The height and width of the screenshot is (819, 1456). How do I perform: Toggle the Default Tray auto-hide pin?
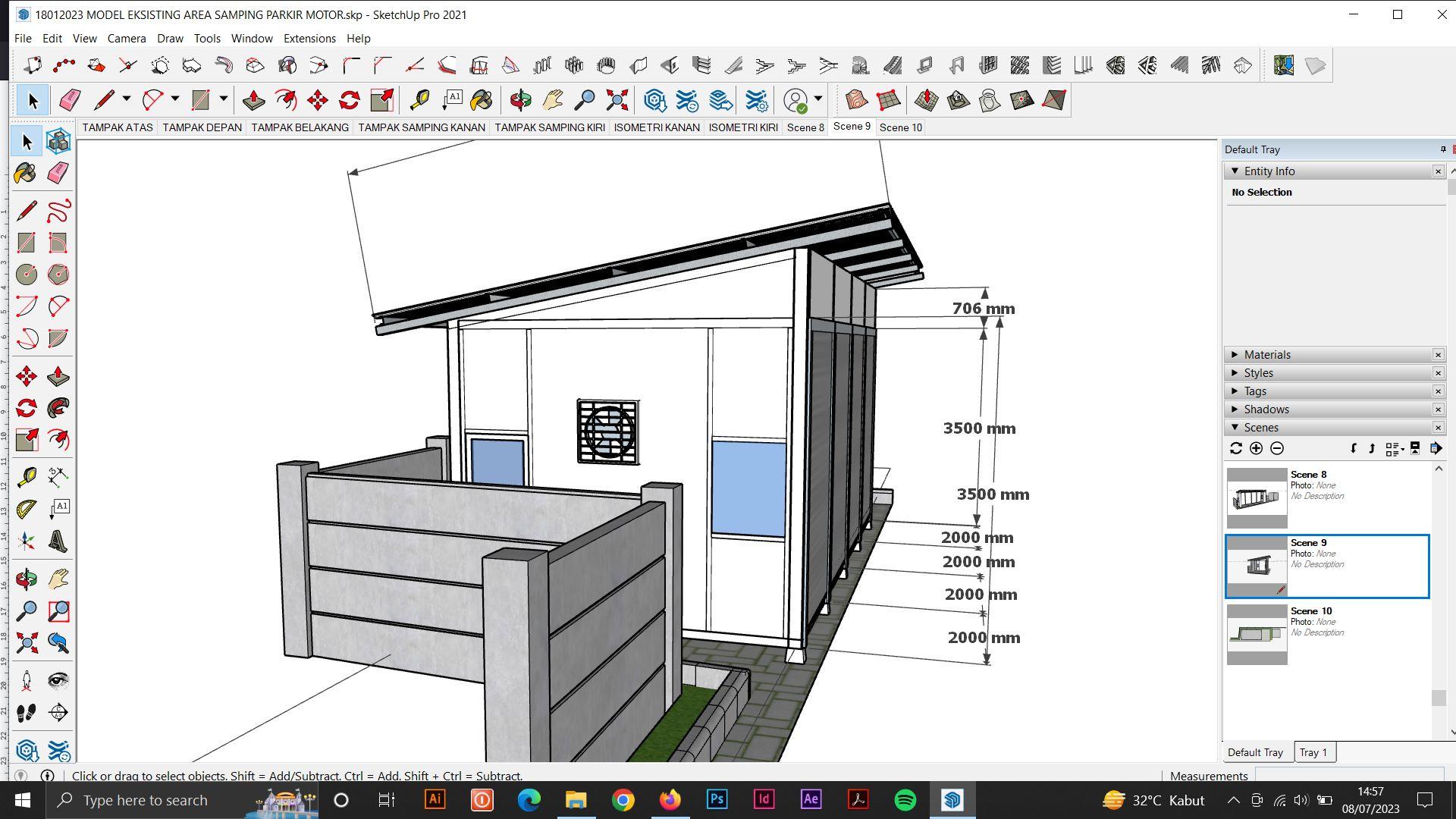pyautogui.click(x=1442, y=149)
